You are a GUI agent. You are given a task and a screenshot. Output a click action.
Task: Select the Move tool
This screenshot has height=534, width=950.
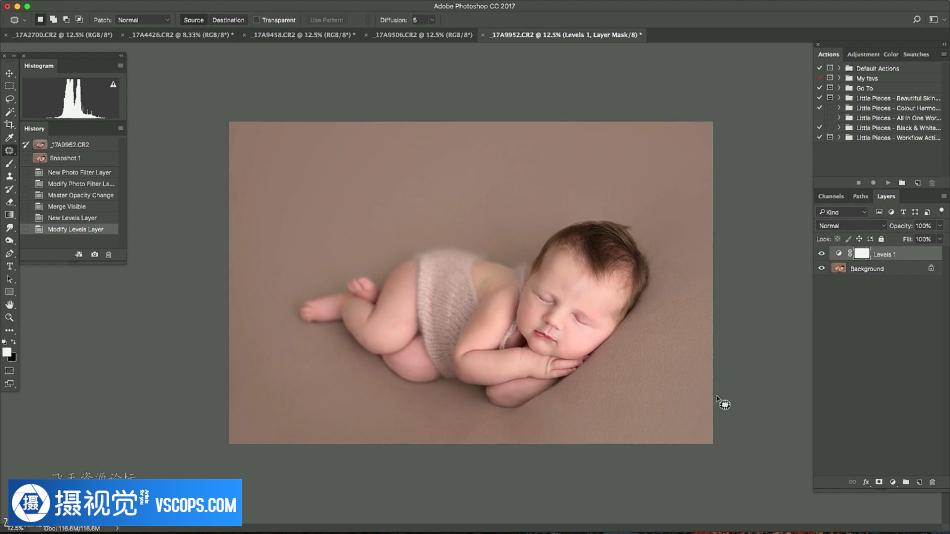(x=10, y=73)
